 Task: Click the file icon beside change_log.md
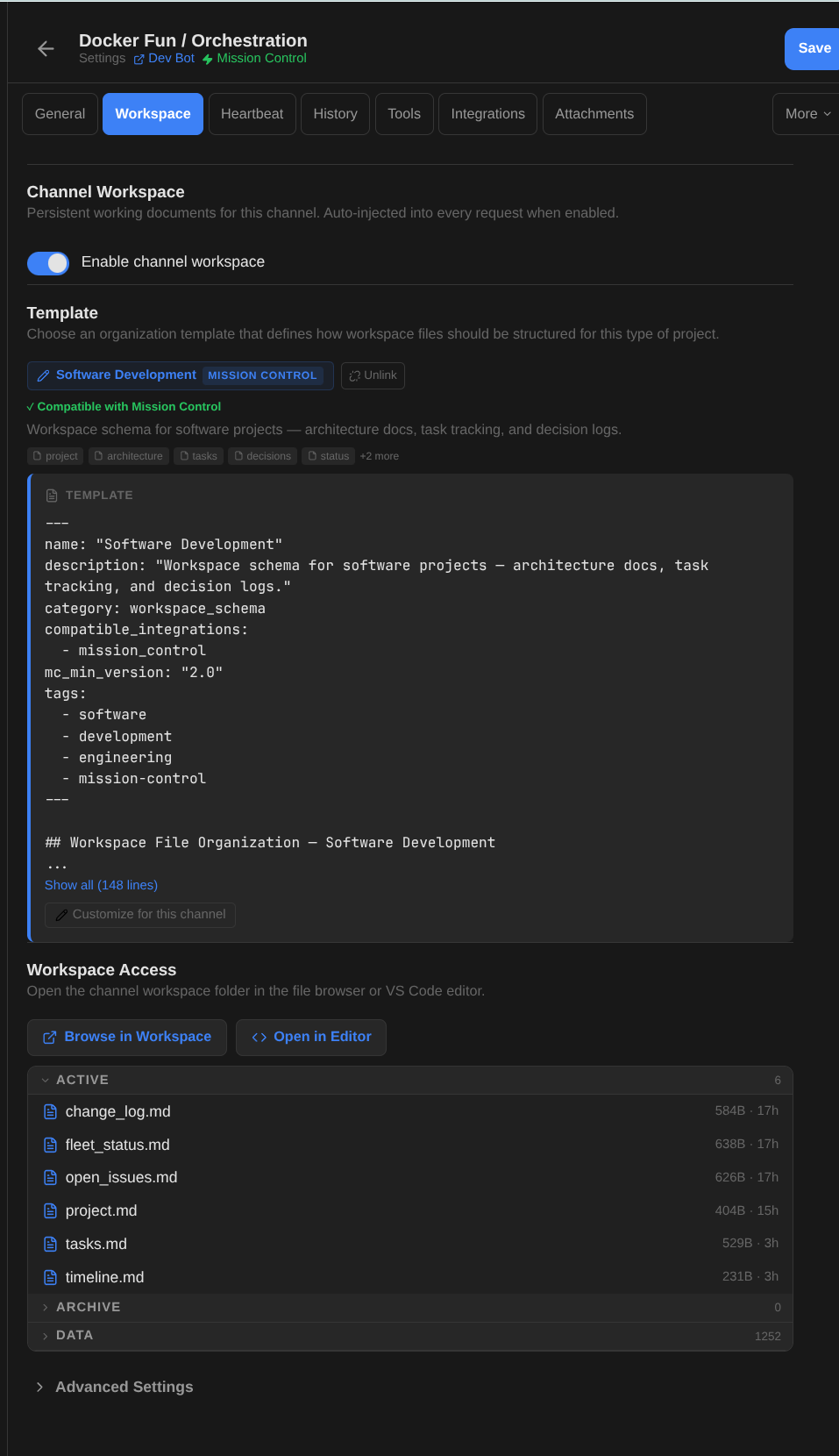pos(51,1111)
